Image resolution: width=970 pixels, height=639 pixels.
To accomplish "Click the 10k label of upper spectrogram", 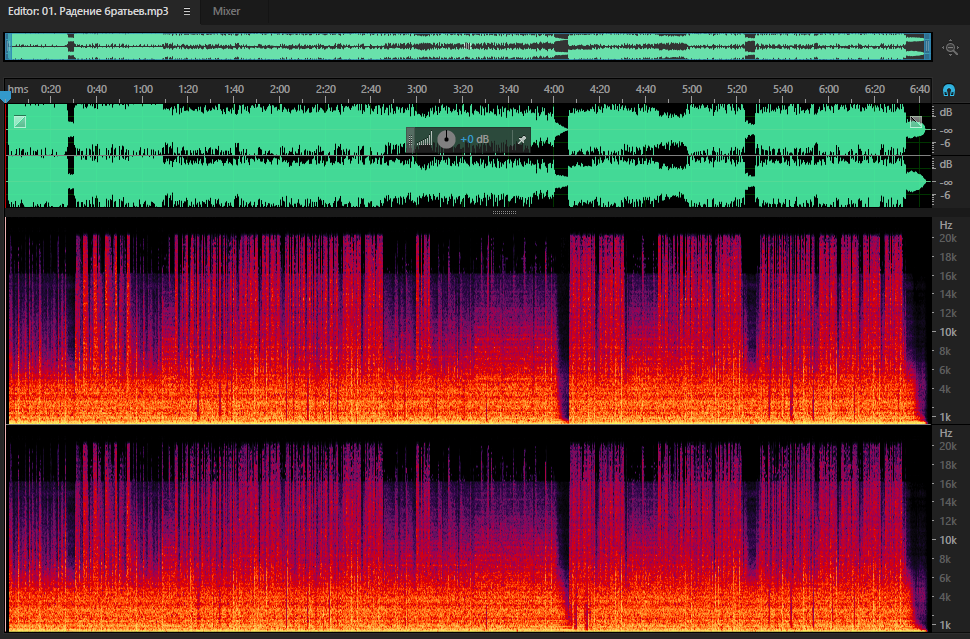I will 948,332.
